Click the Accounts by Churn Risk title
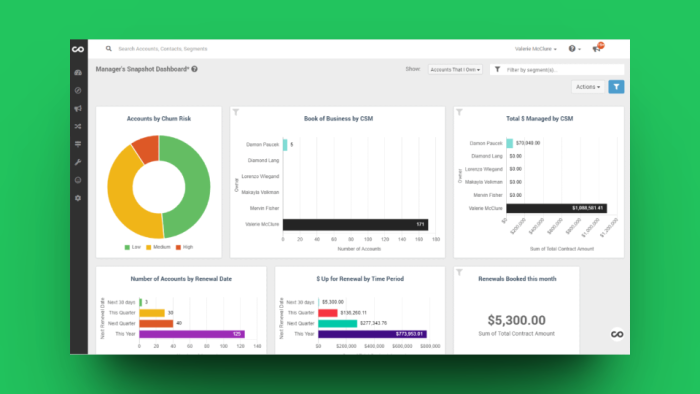This screenshot has height=394, width=700. coord(159,119)
